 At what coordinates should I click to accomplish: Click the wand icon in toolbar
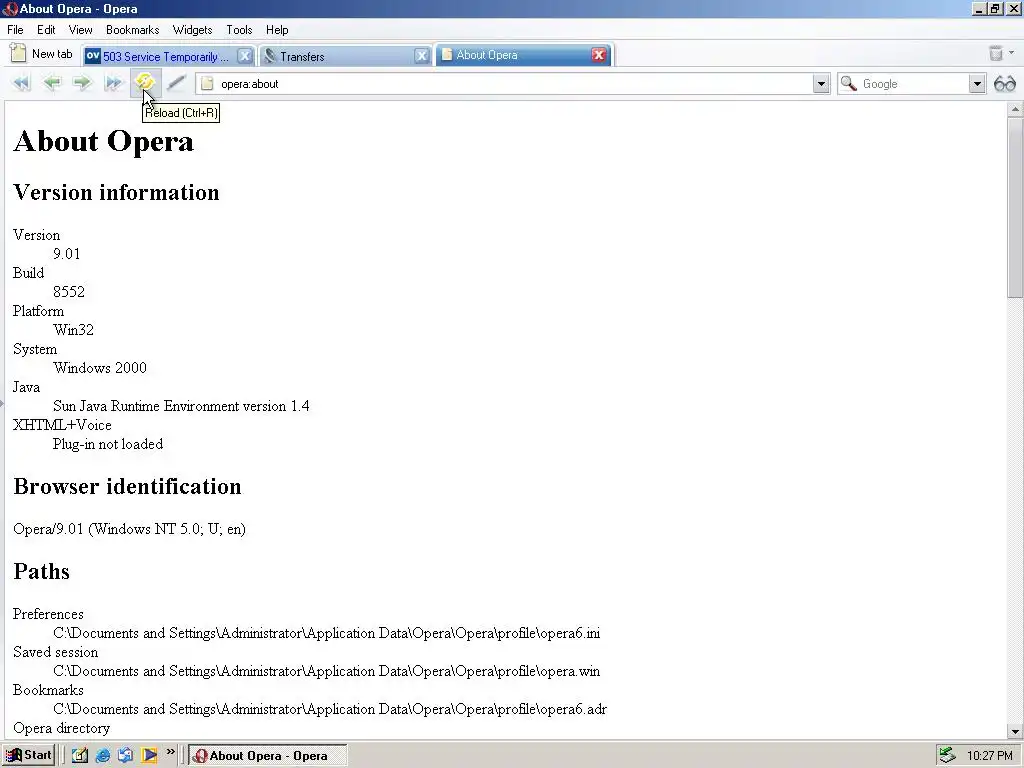(x=176, y=83)
